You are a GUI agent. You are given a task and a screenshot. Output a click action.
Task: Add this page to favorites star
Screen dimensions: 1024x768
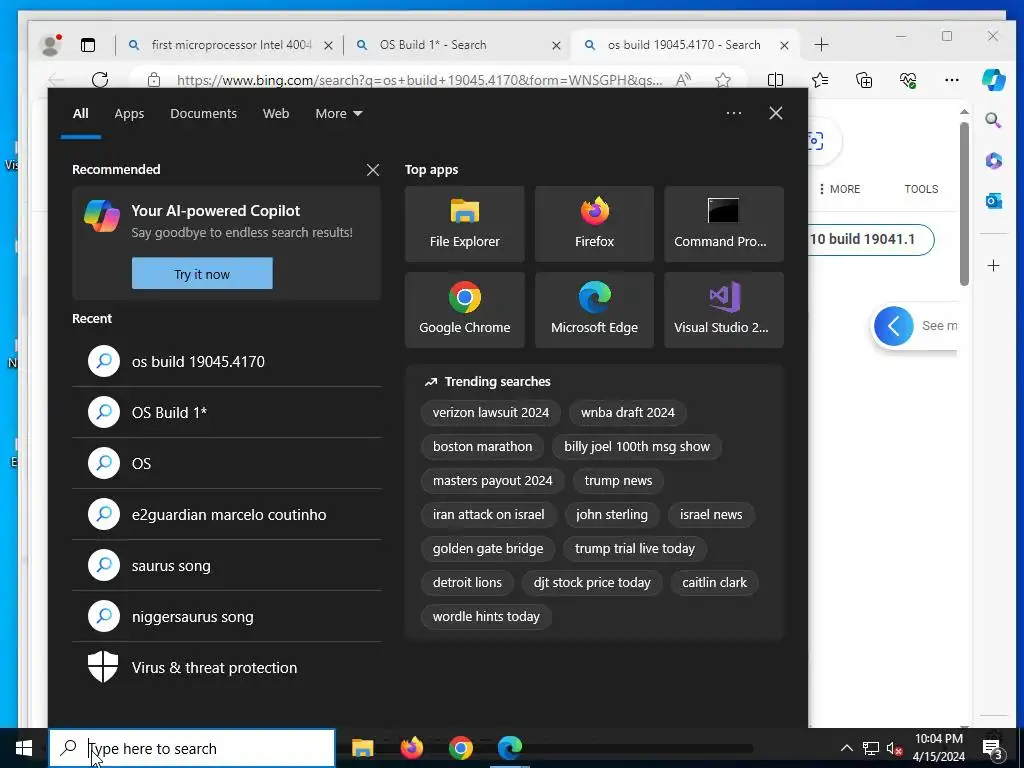coord(722,80)
